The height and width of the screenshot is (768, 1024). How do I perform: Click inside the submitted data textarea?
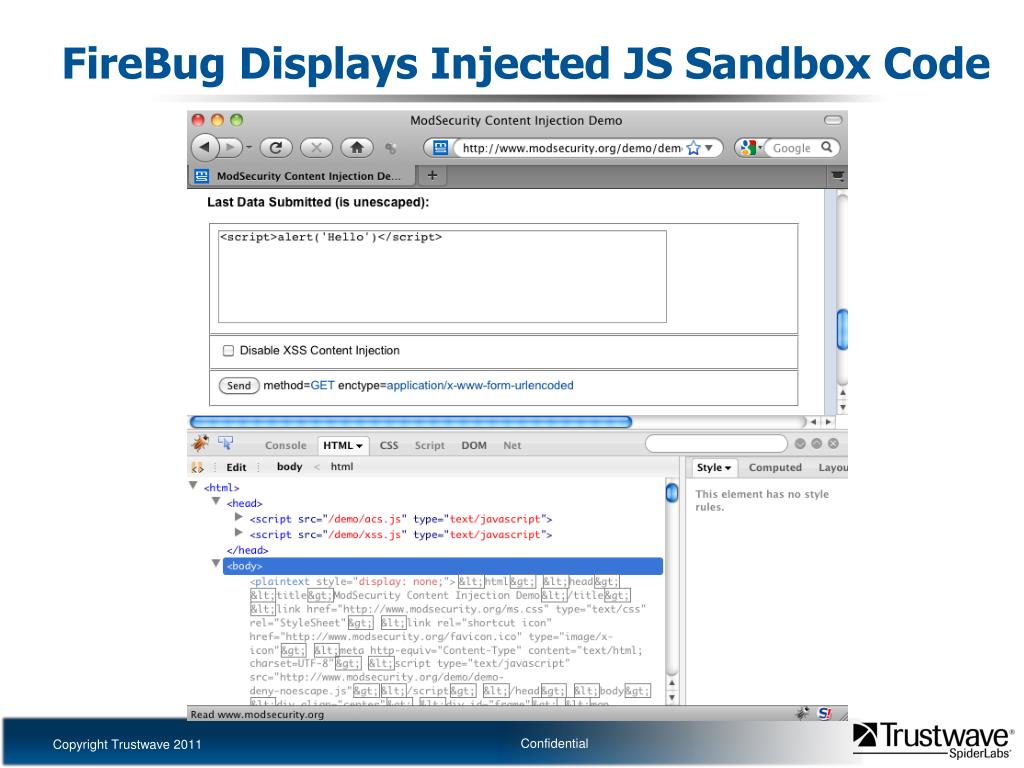point(442,276)
